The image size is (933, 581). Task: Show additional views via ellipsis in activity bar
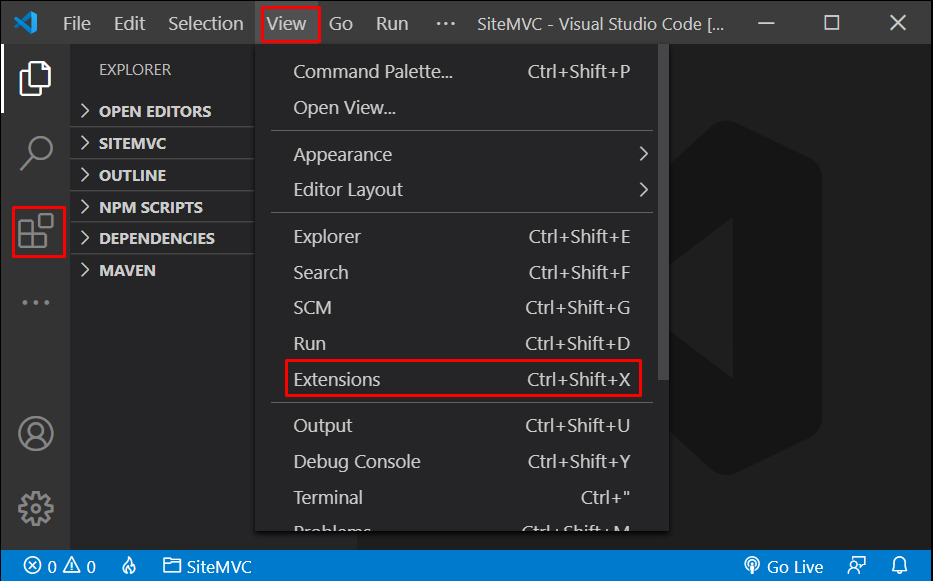(x=36, y=302)
